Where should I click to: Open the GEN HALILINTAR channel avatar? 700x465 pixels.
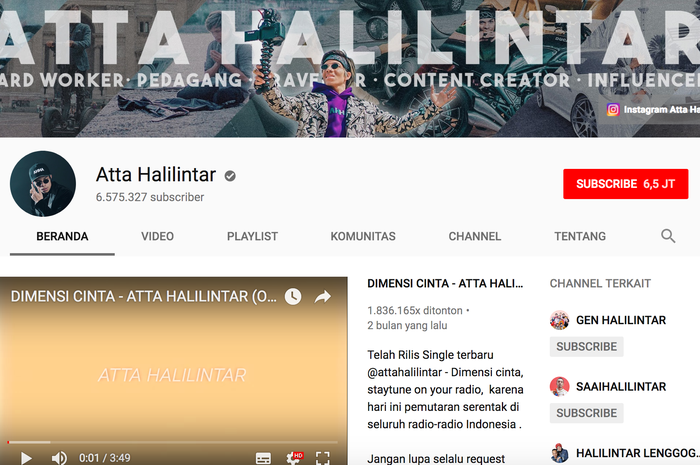pos(559,320)
